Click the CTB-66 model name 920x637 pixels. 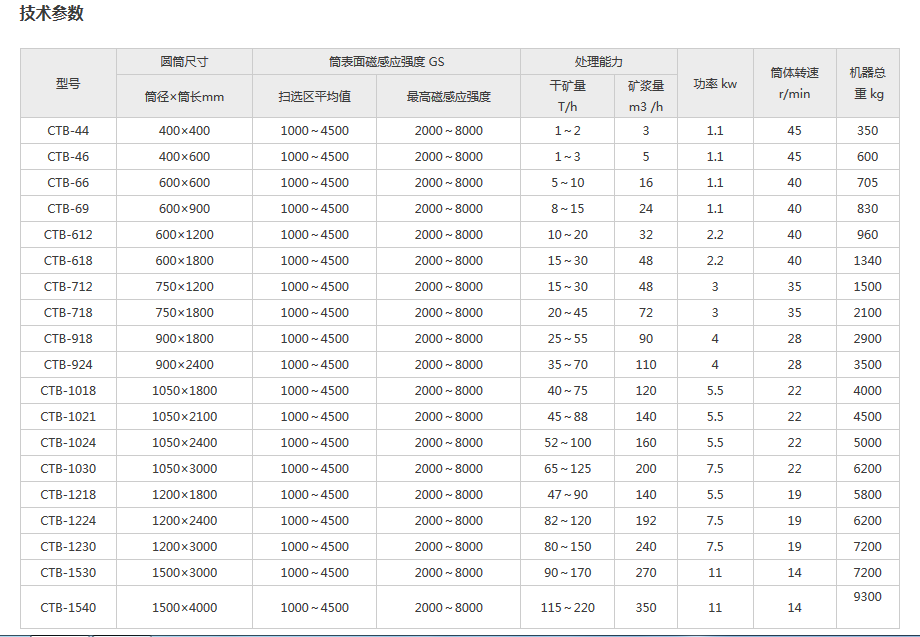(68, 182)
